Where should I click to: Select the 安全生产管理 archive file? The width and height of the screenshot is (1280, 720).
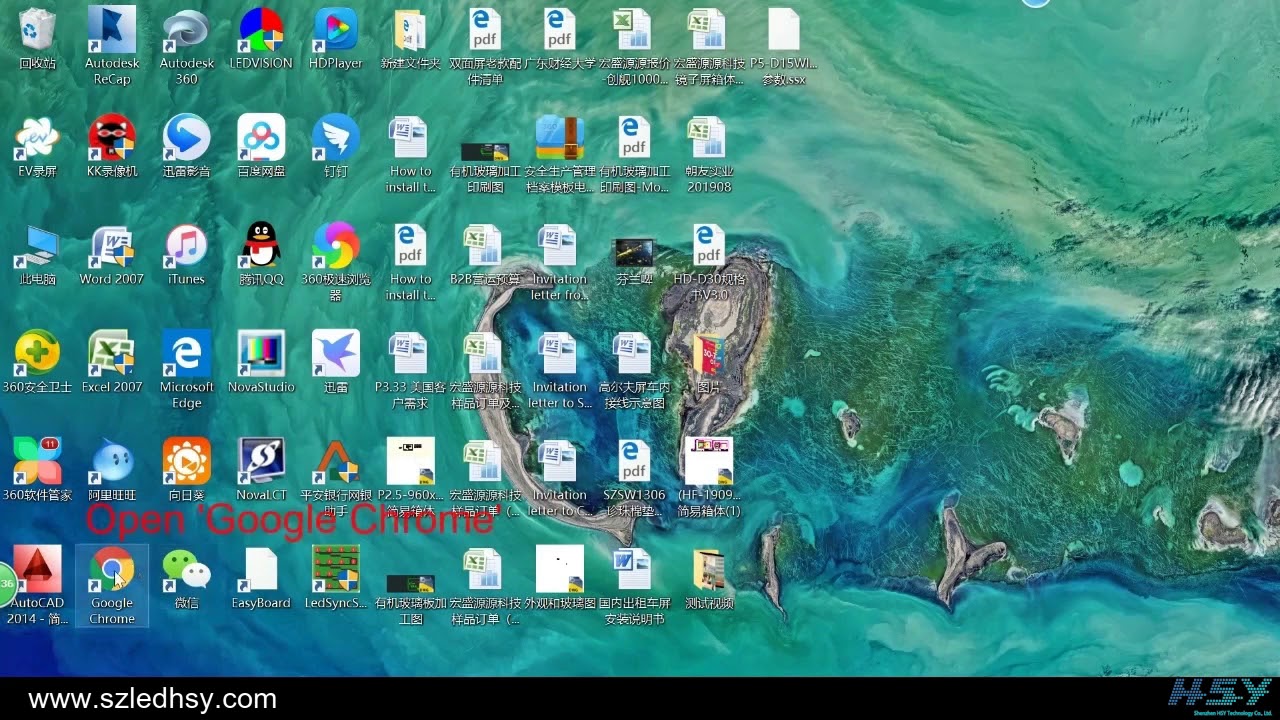[560, 154]
